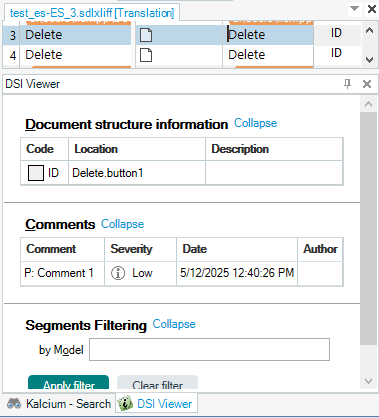Collapse the Segments Filtering section

174,324
